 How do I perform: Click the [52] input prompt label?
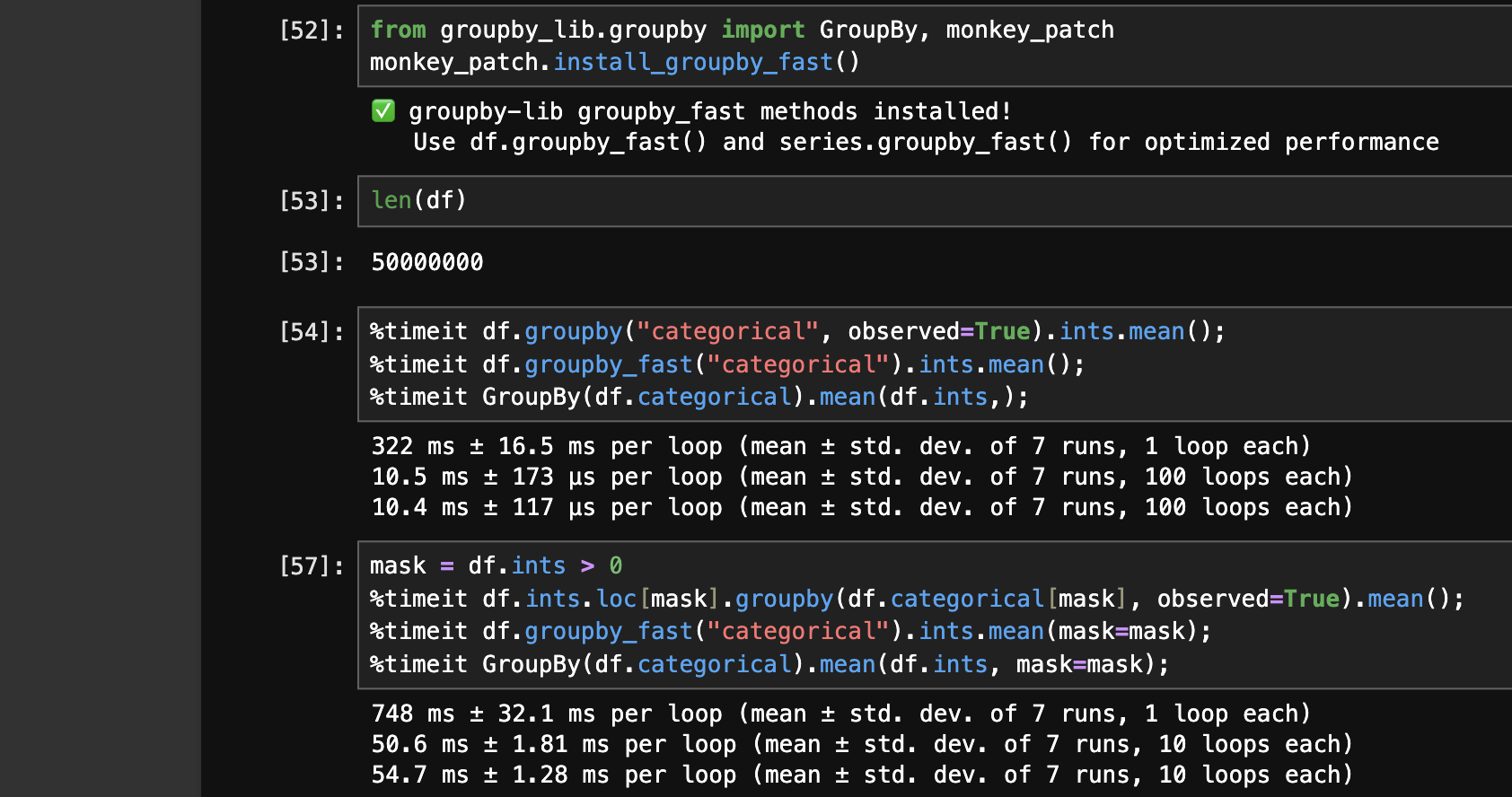tap(311, 31)
